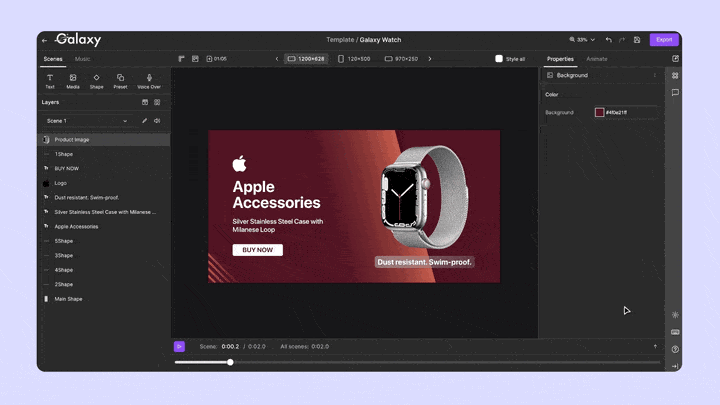This screenshot has height=405, width=720.
Task: Select the Logo layer
Action: click(x=104, y=183)
